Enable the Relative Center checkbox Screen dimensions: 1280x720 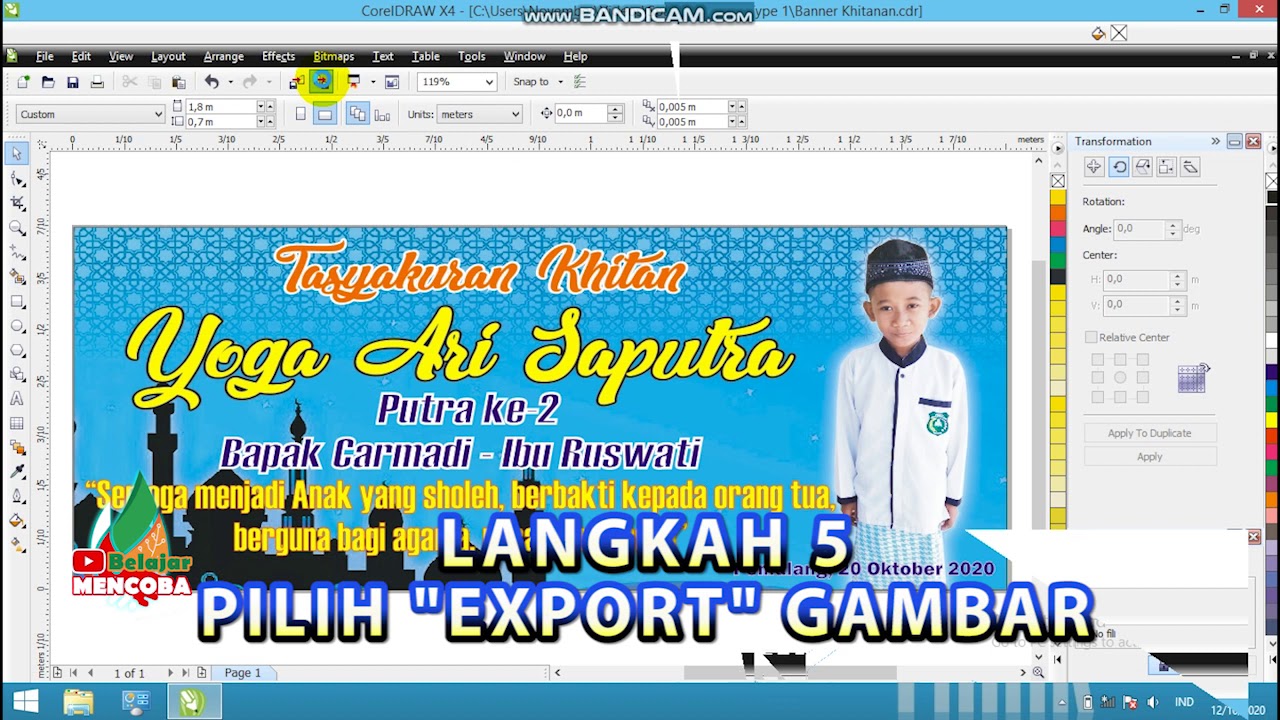point(1091,338)
